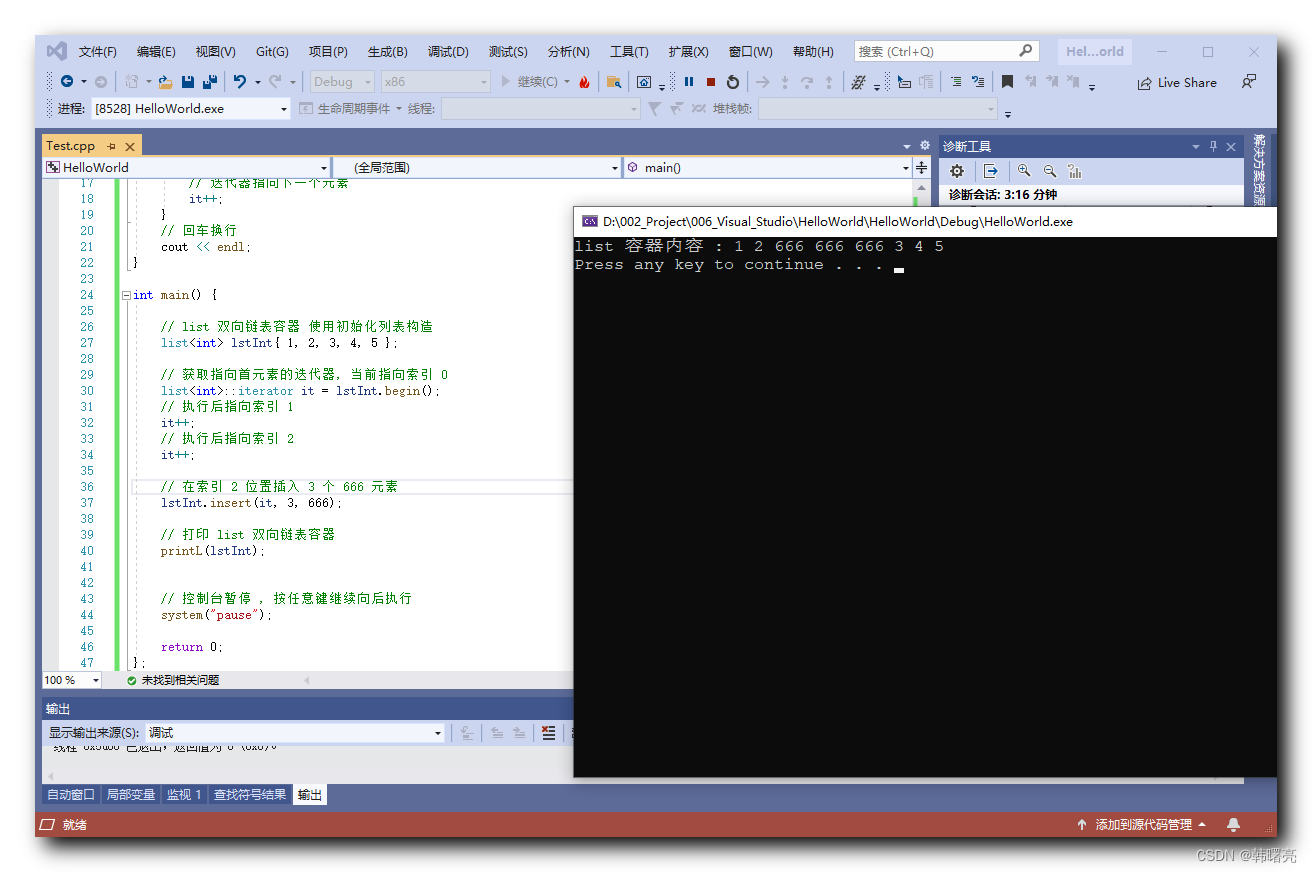The width and height of the screenshot is (1312, 872).
Task: Open the Help menu
Action: [813, 52]
